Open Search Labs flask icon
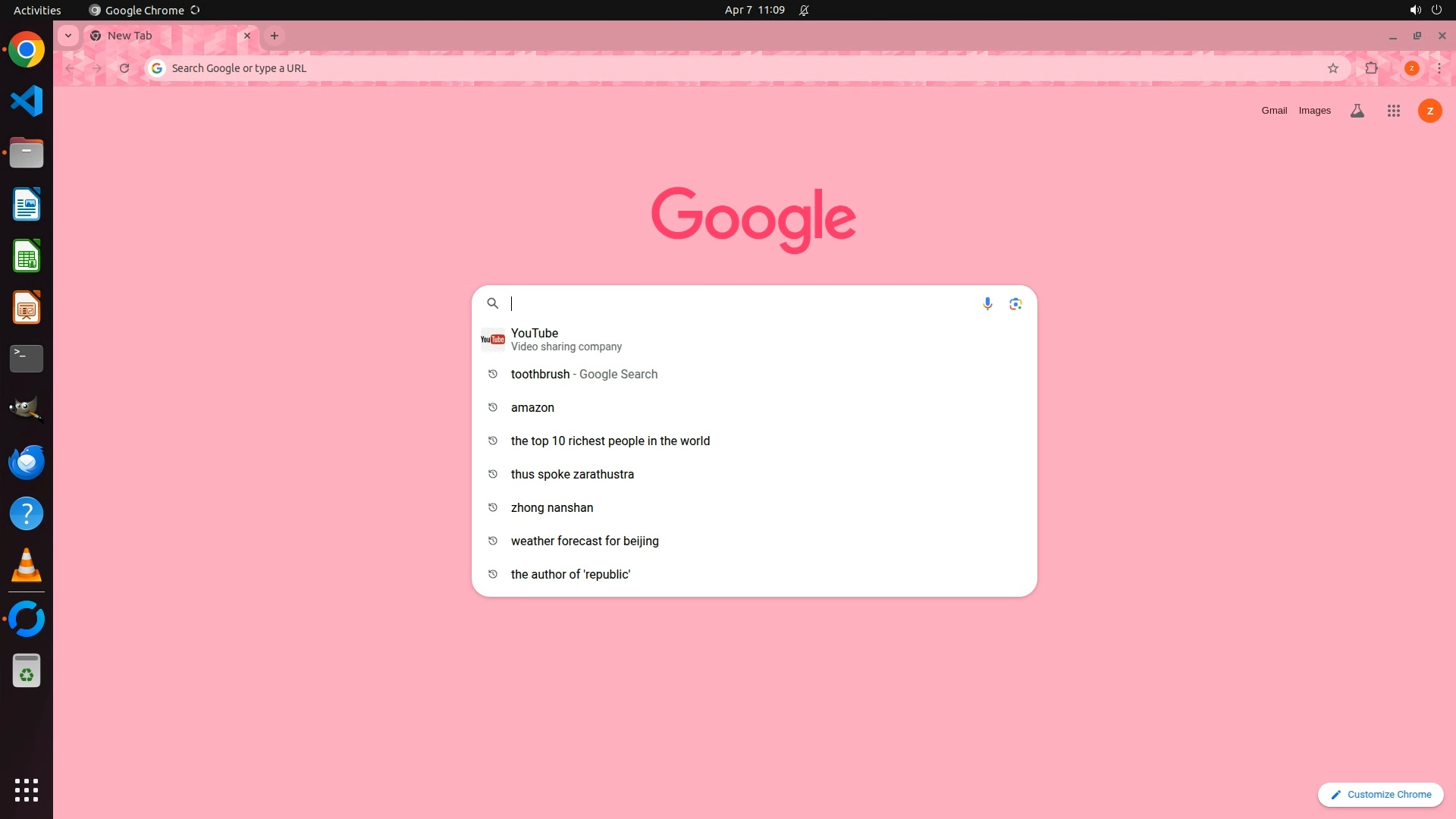This screenshot has height=819, width=1456. (x=1357, y=111)
